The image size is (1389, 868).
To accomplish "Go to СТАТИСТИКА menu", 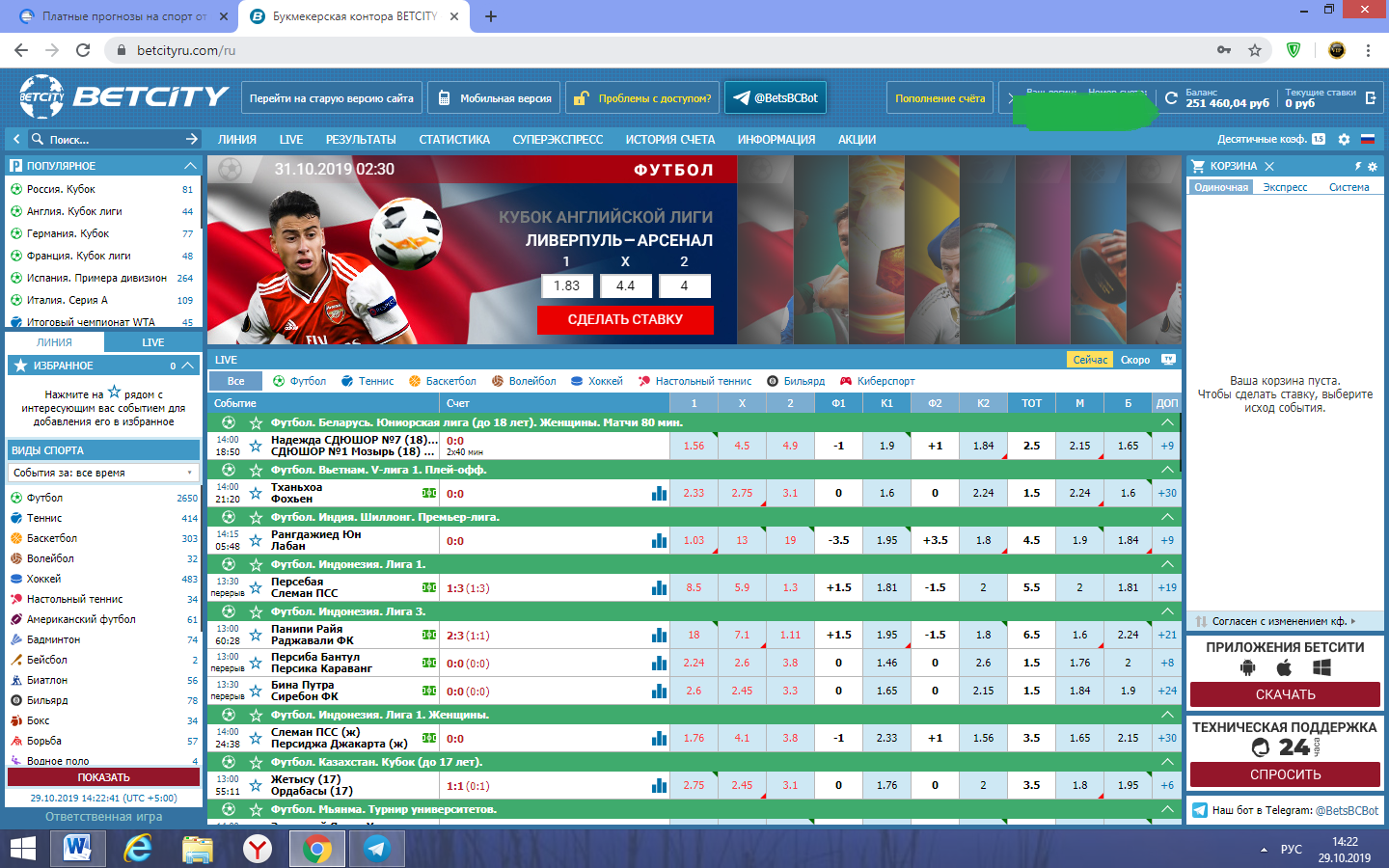I will 454,140.
